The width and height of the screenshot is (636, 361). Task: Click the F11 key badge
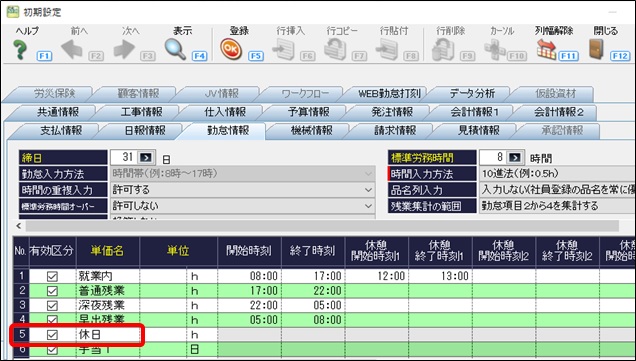[x=568, y=56]
